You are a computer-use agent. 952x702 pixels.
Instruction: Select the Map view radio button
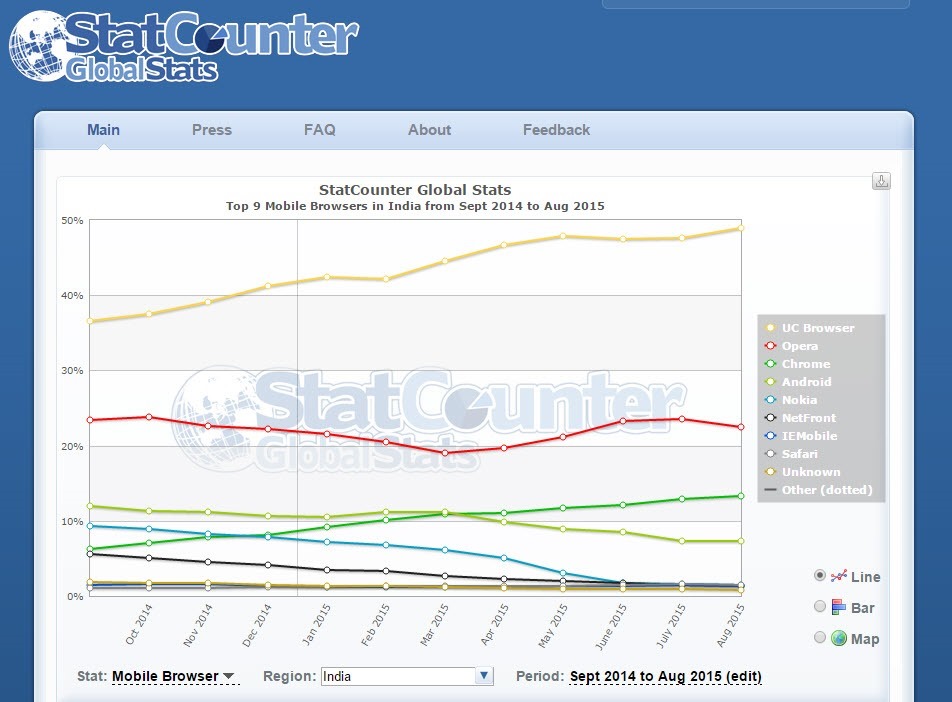pyautogui.click(x=820, y=637)
